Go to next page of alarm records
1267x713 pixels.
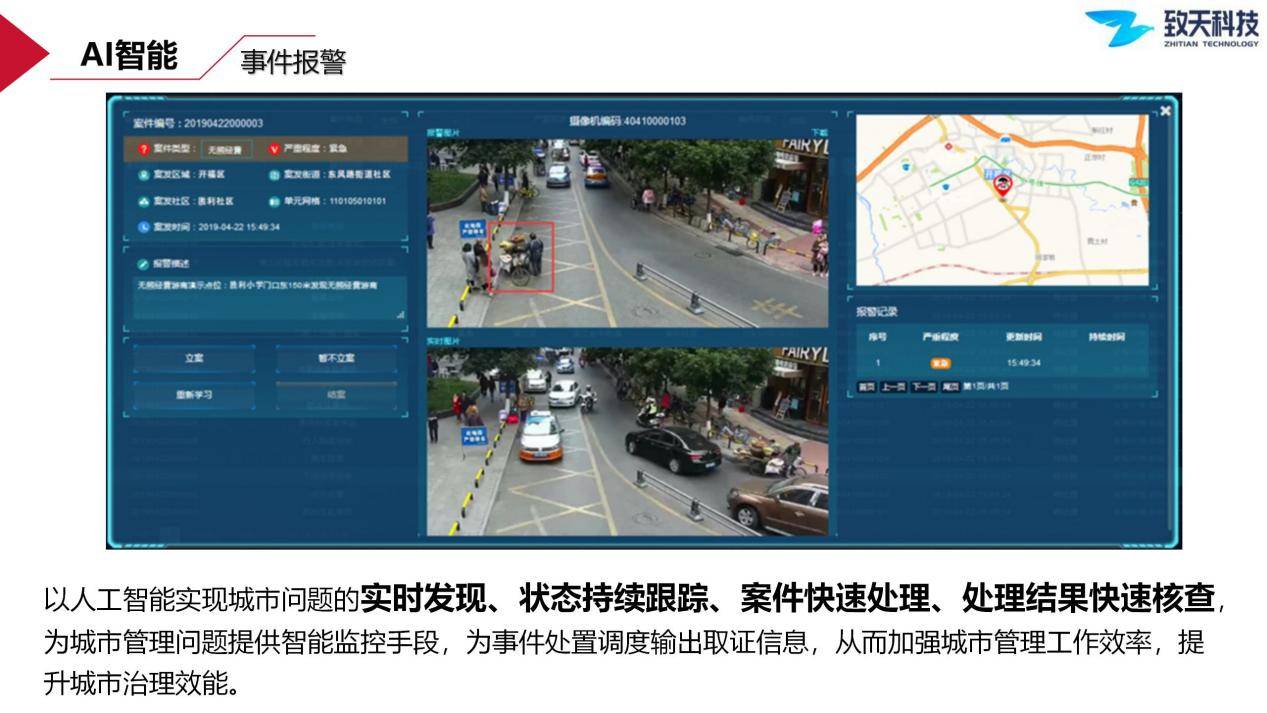pyautogui.click(x=923, y=386)
